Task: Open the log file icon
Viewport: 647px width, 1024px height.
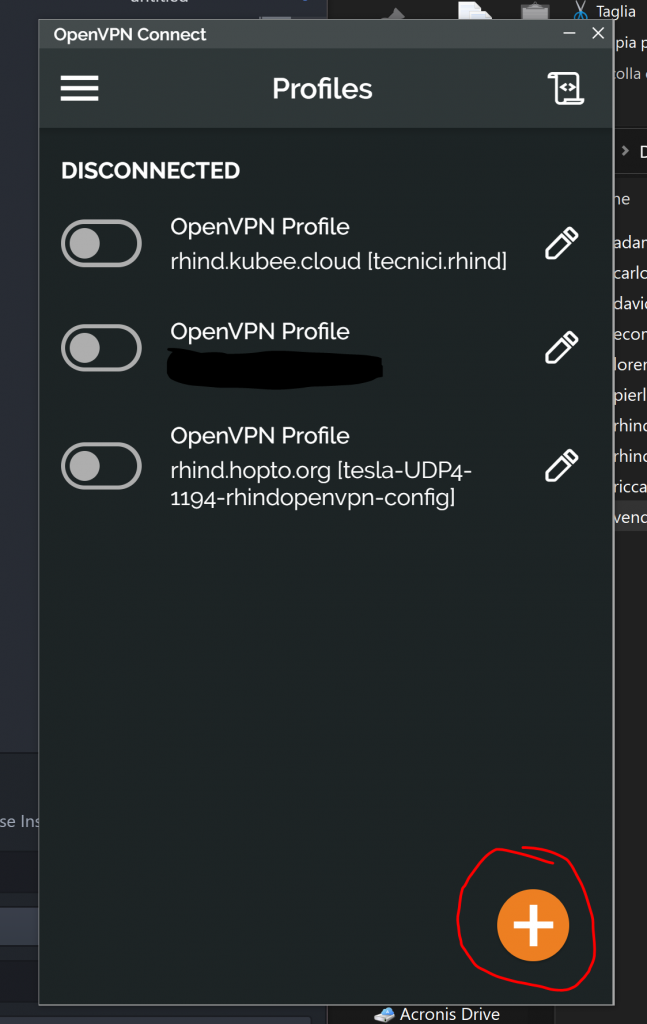Action: coord(566,88)
